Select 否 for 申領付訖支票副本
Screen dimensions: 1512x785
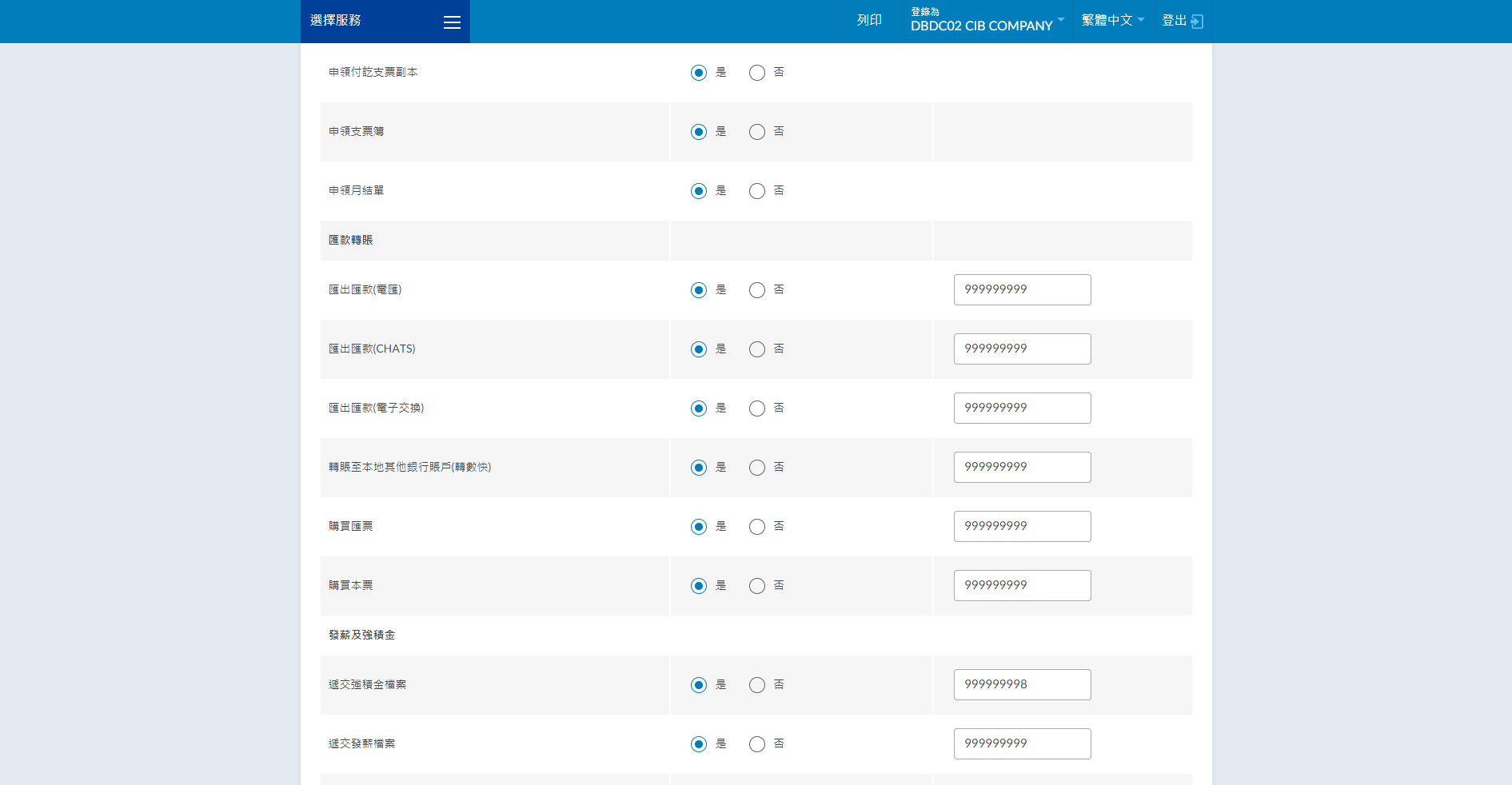(757, 73)
